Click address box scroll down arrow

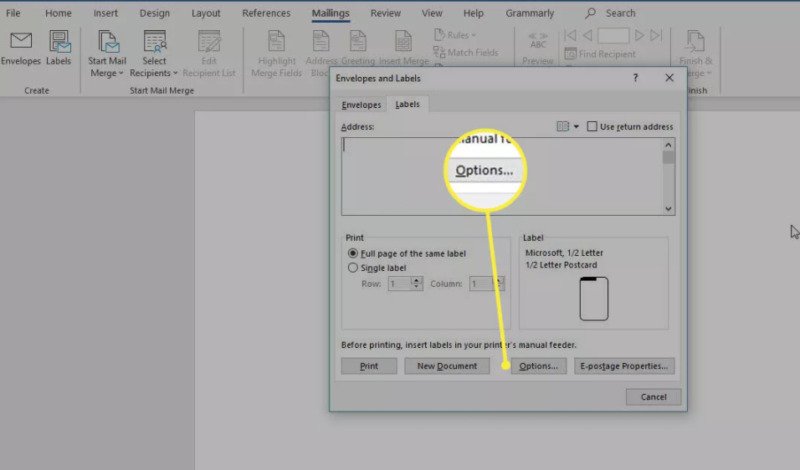tap(668, 209)
